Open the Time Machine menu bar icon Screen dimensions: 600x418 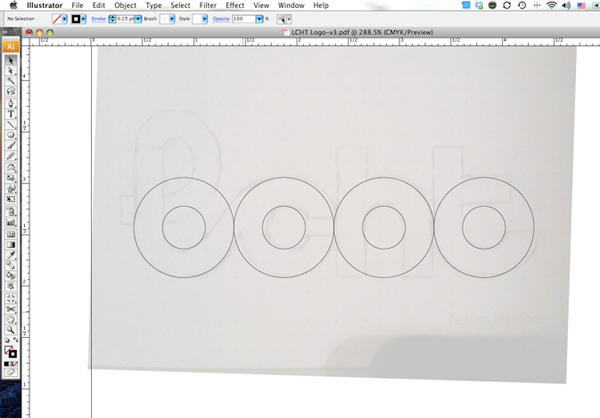tap(522, 5)
